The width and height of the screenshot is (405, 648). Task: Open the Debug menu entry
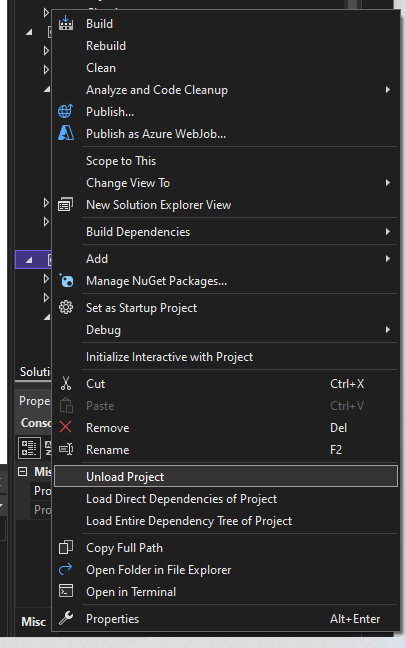click(x=226, y=330)
